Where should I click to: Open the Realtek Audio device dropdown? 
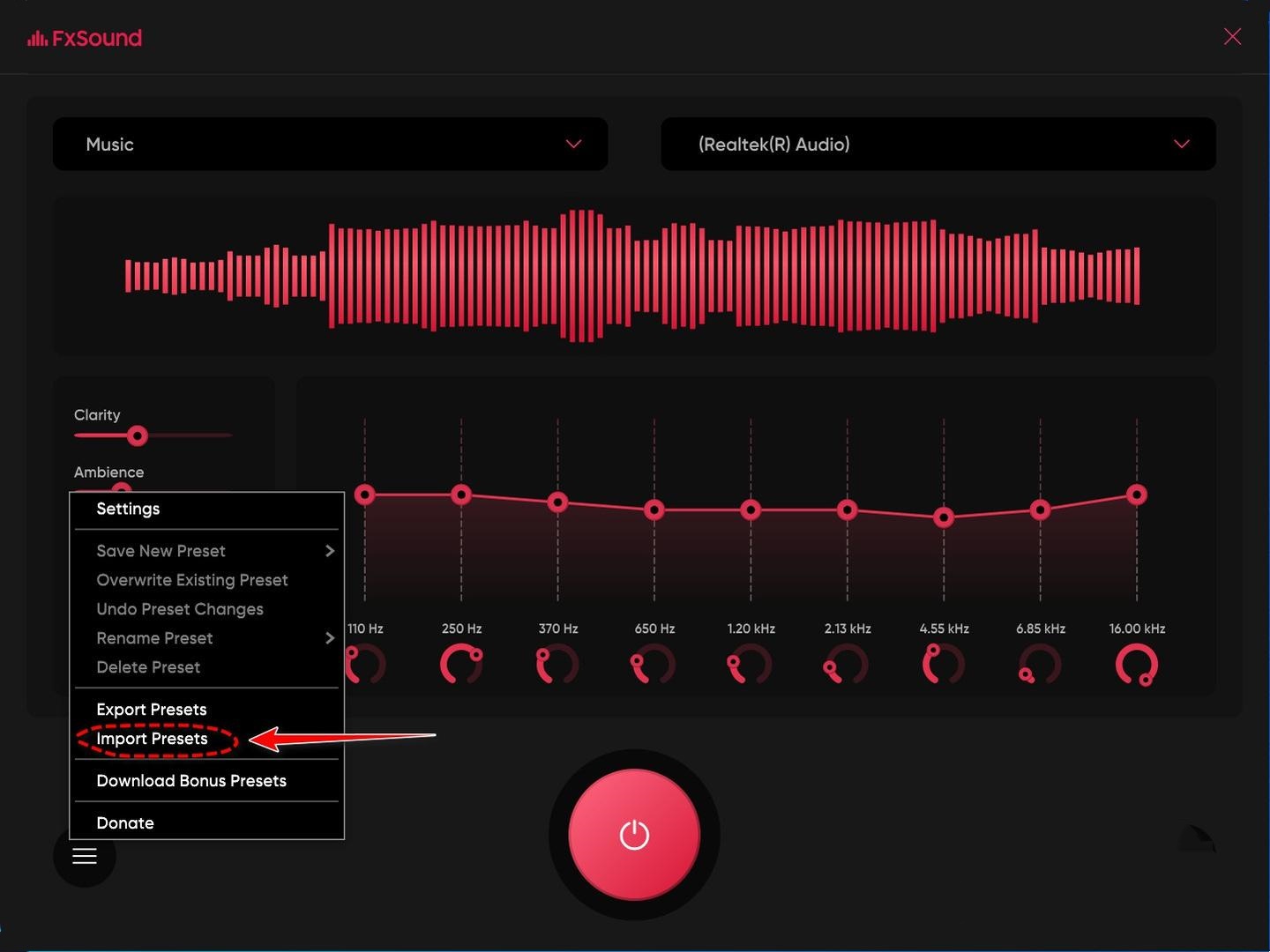[x=938, y=144]
